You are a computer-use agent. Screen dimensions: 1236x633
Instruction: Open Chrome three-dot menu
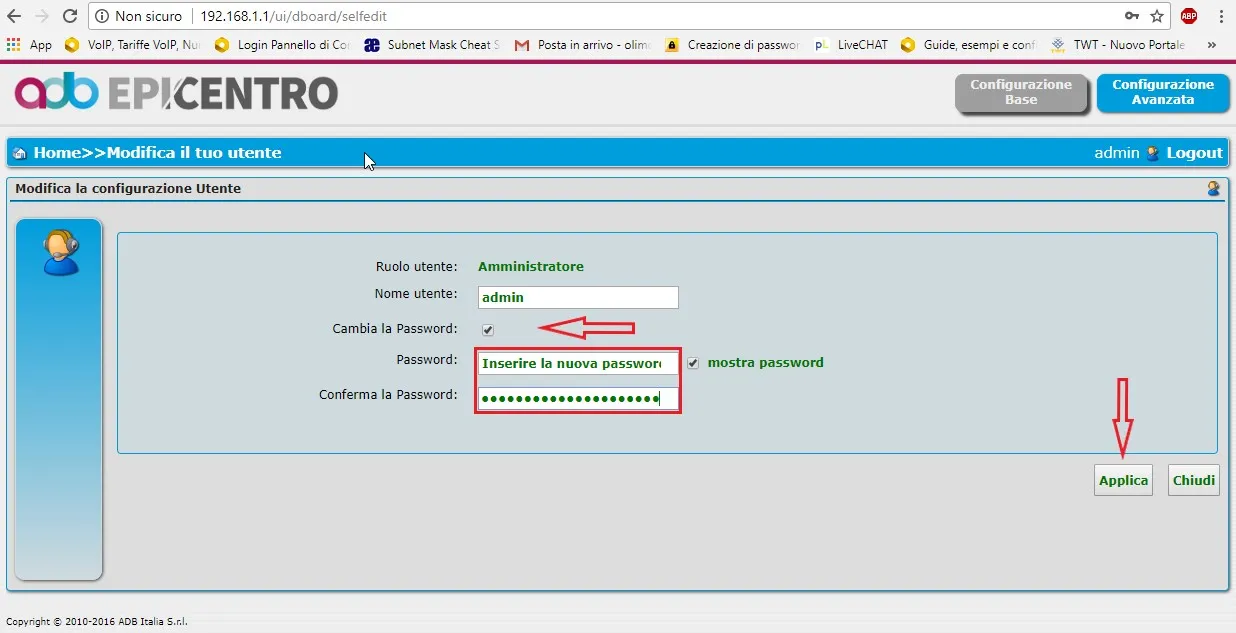(1221, 16)
